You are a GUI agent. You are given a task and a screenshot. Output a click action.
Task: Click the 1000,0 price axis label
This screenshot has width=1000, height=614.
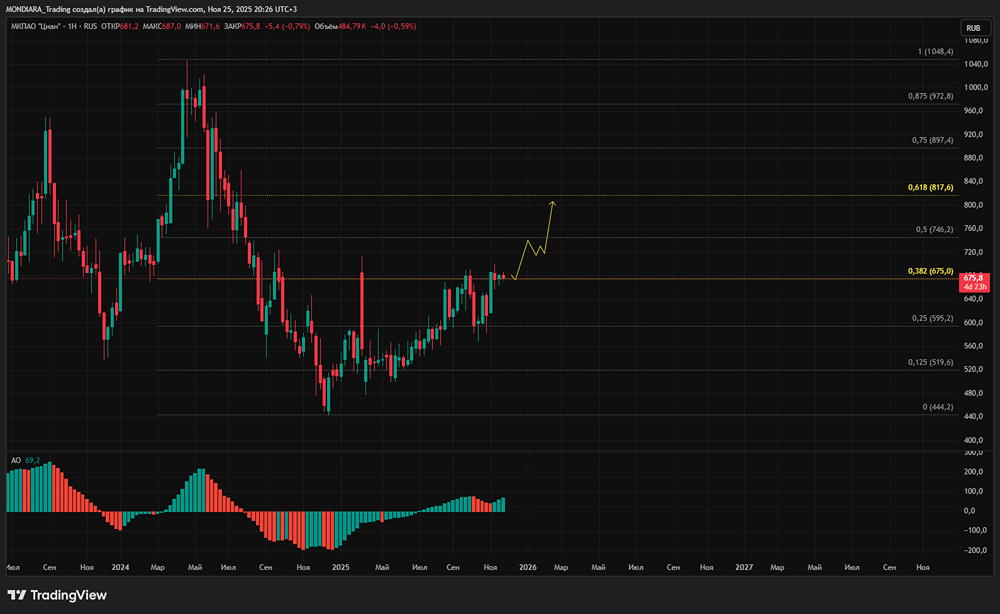[976, 87]
